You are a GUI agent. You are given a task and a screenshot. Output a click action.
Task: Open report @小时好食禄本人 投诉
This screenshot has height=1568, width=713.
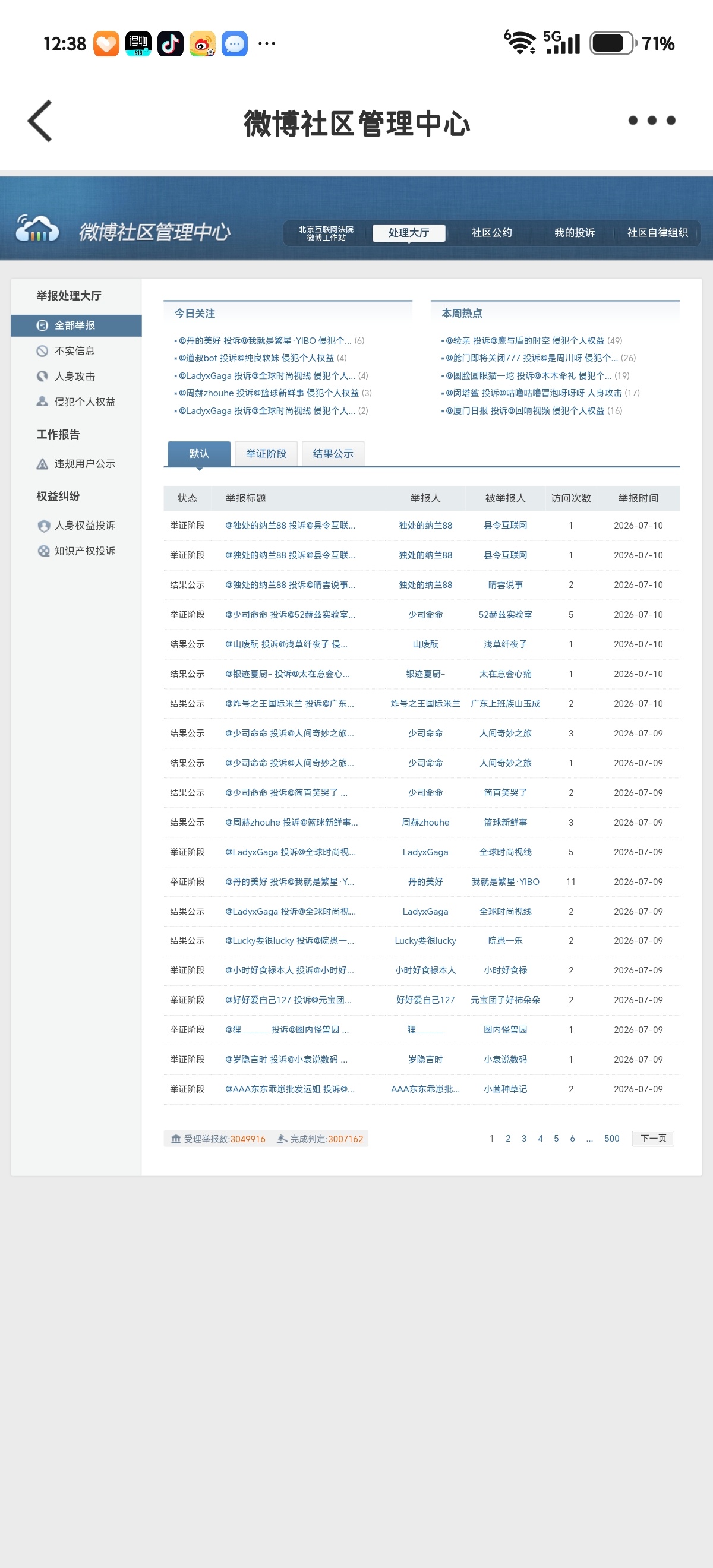(289, 971)
